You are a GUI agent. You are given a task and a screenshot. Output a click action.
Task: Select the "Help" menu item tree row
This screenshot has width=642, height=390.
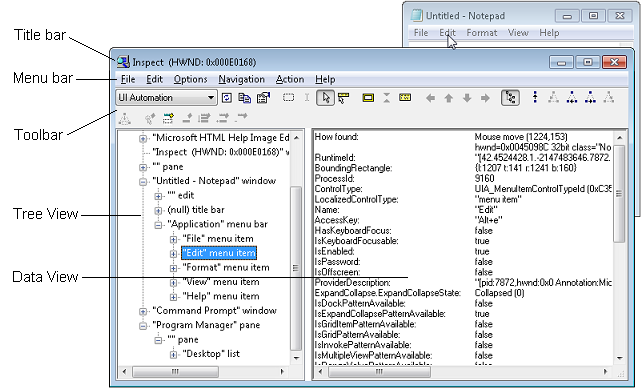click(221, 296)
